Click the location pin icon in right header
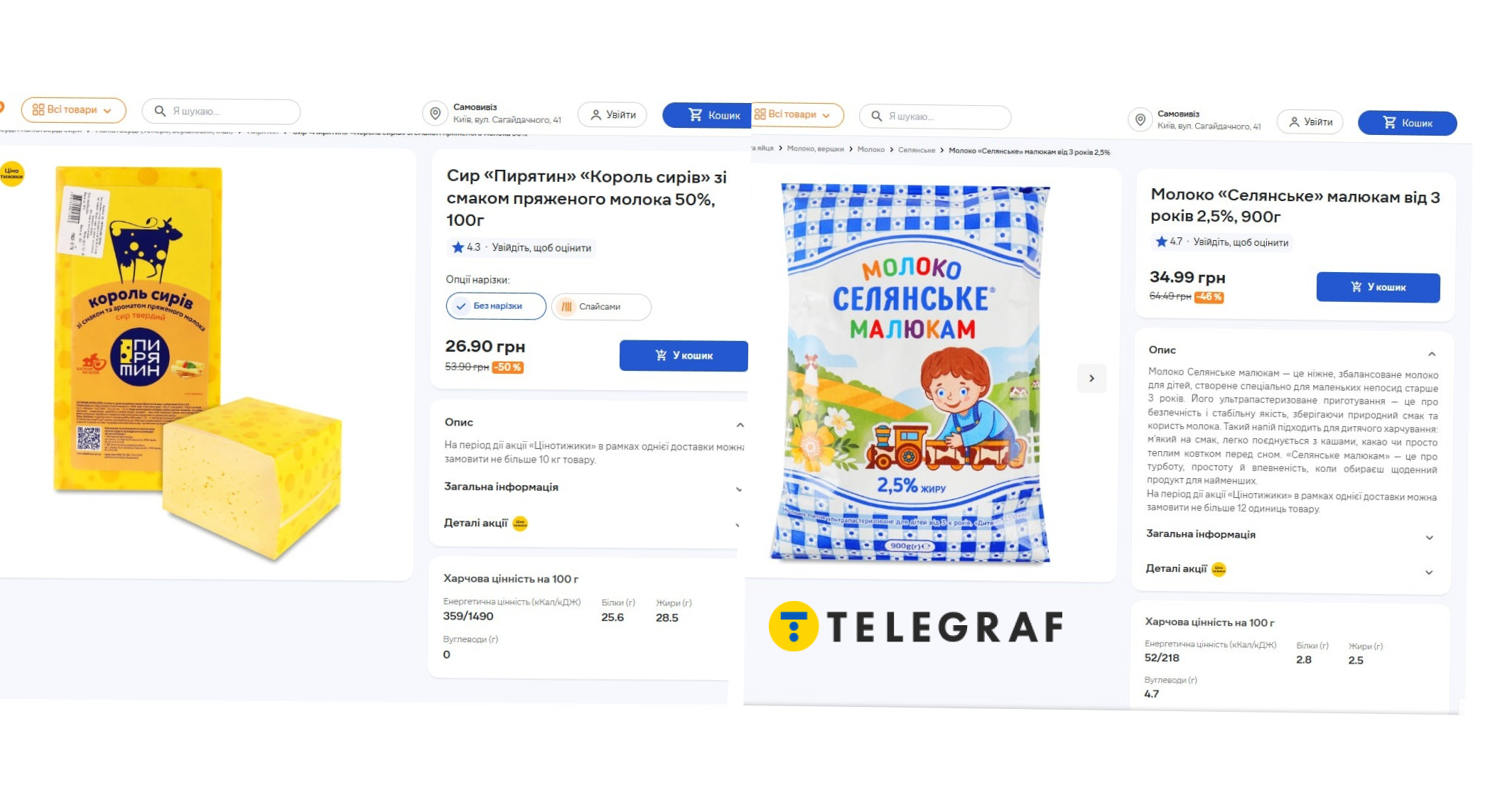1495x812 pixels. [x=1140, y=120]
